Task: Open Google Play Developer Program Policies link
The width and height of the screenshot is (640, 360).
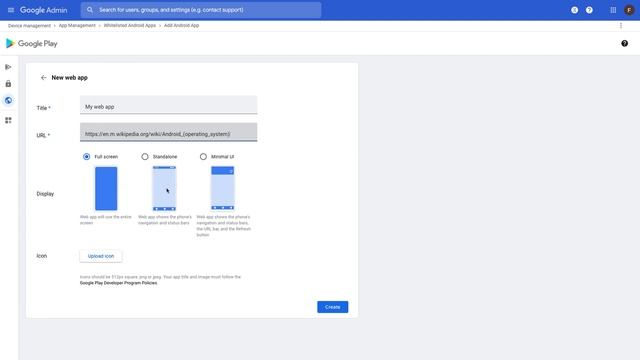Action: [118, 283]
